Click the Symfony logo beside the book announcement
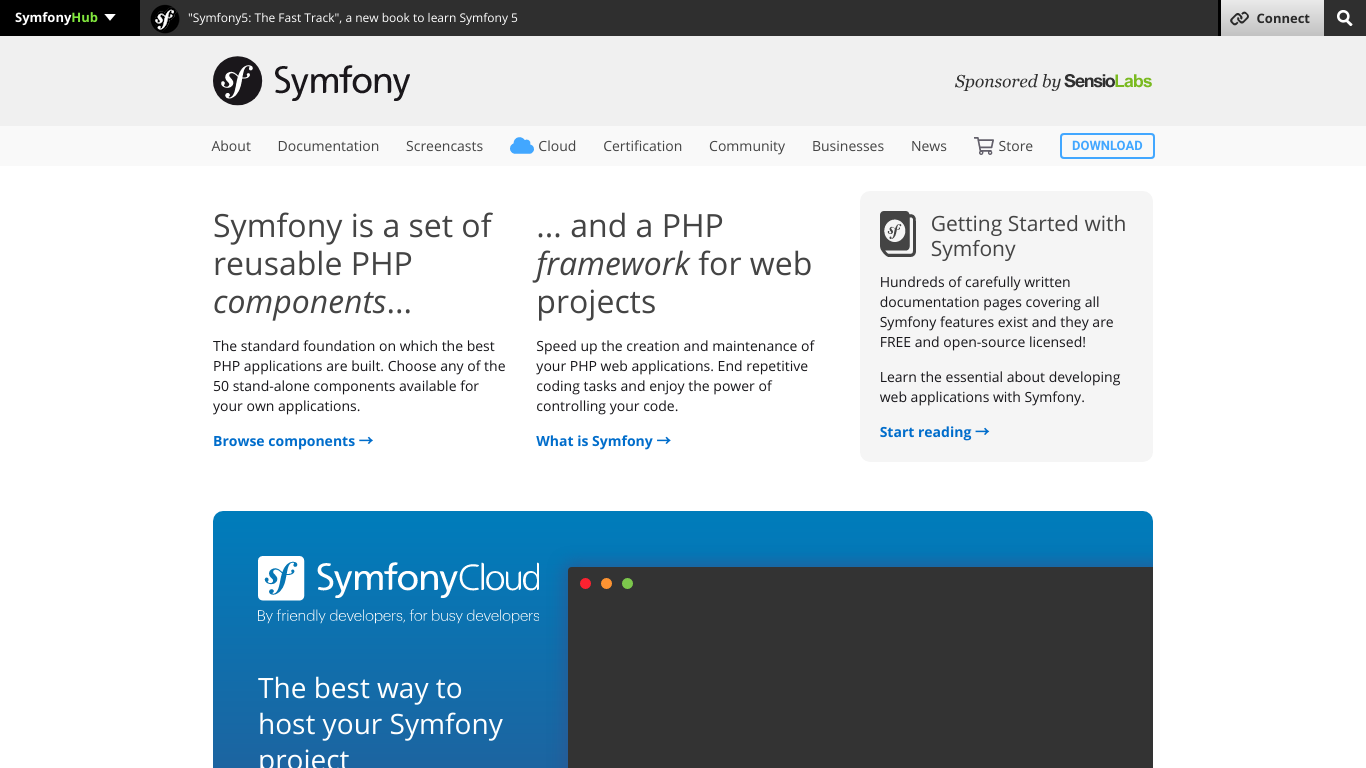1366x768 pixels. tap(165, 18)
